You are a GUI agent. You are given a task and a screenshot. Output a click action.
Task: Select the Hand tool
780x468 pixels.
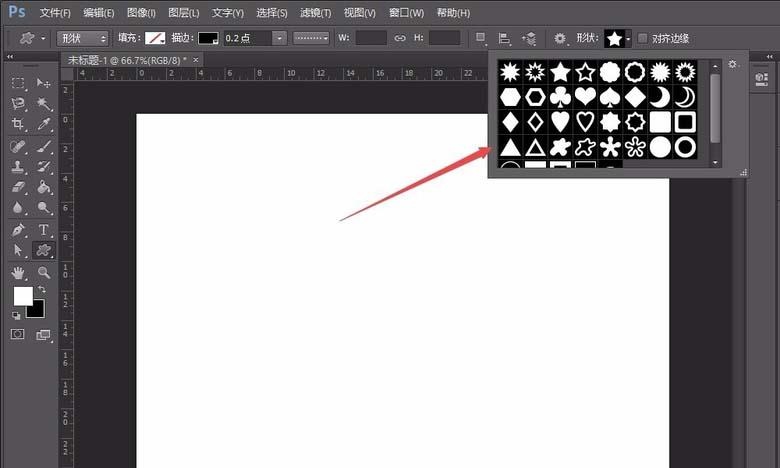click(18, 273)
